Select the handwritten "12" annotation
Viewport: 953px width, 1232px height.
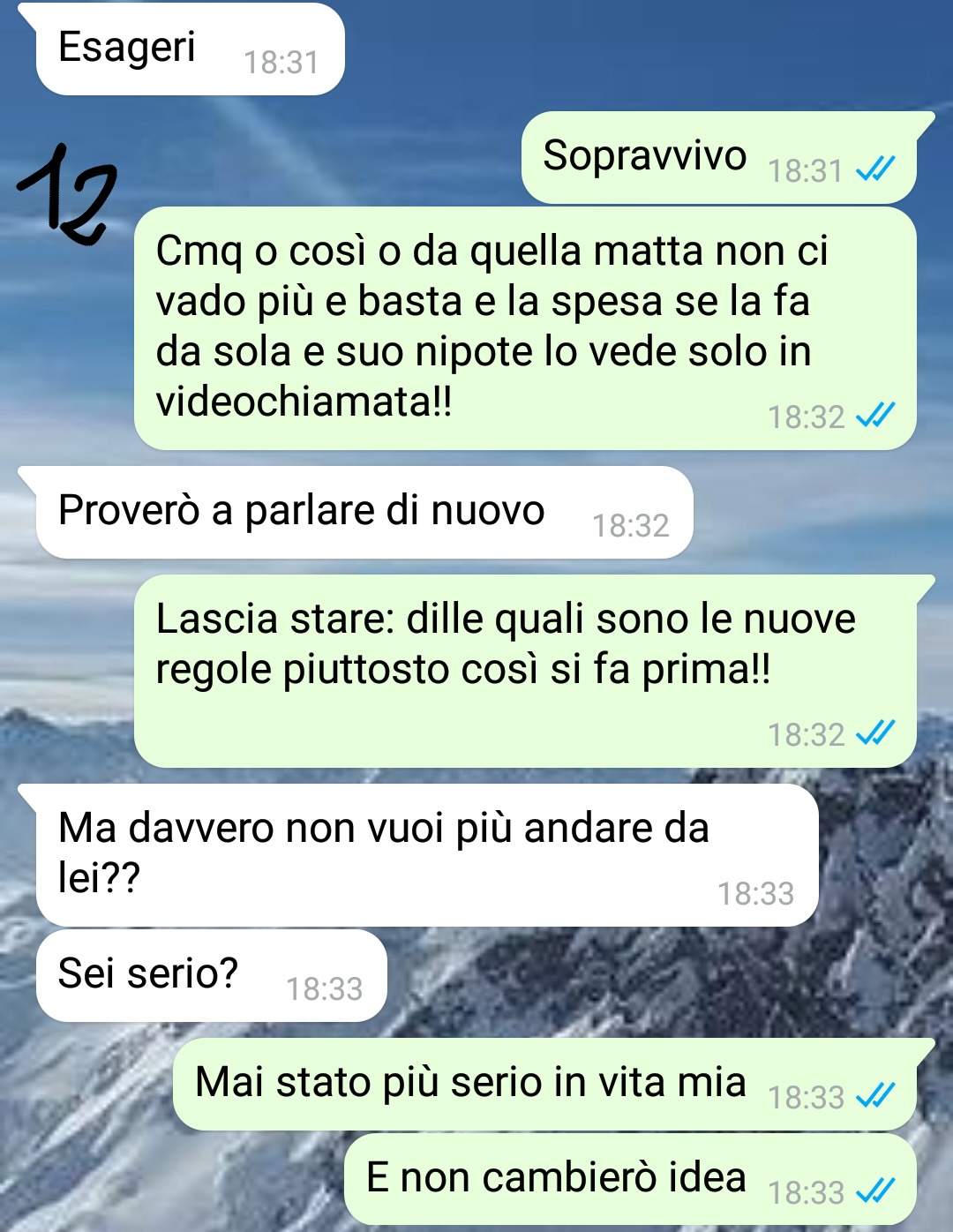click(x=67, y=194)
